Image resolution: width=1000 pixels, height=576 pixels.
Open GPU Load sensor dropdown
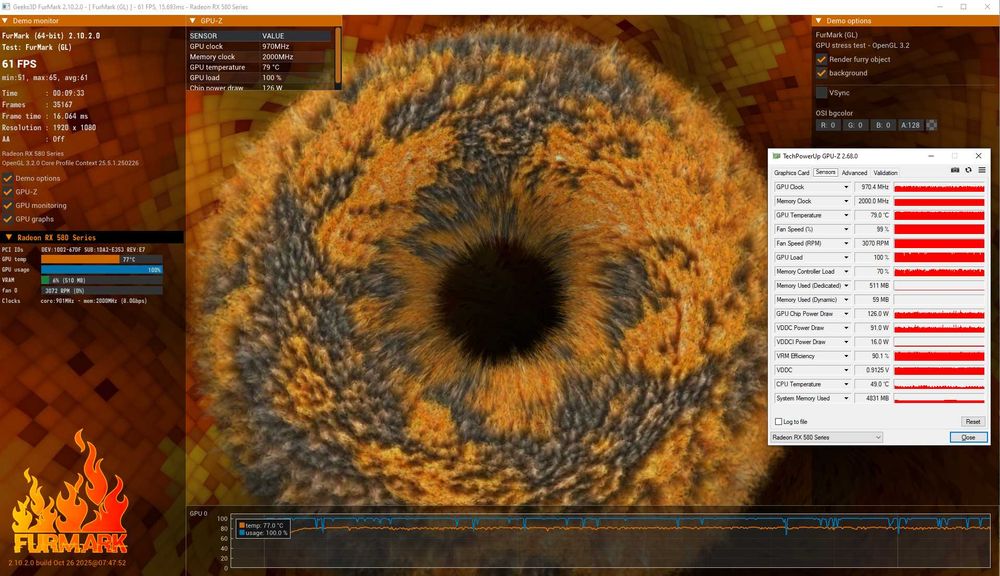[x=846, y=257]
